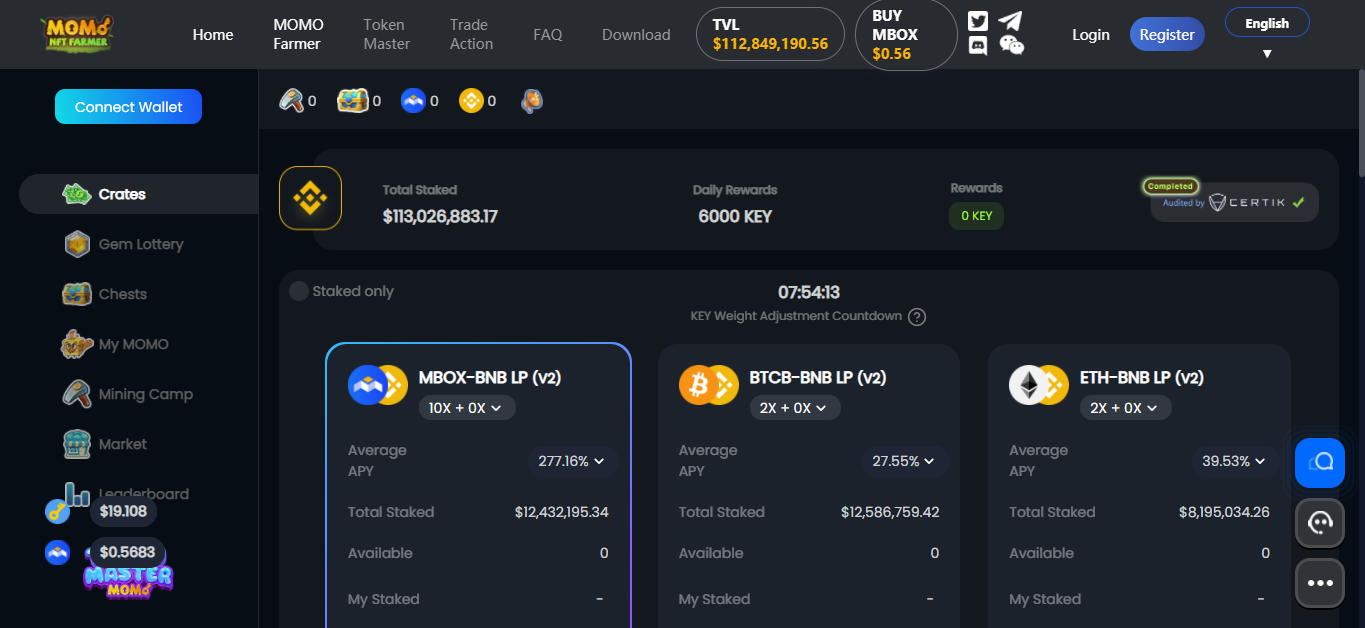Click the 6000 KEY daily rewards value
Screen dimensions: 1365x628
coord(735,216)
